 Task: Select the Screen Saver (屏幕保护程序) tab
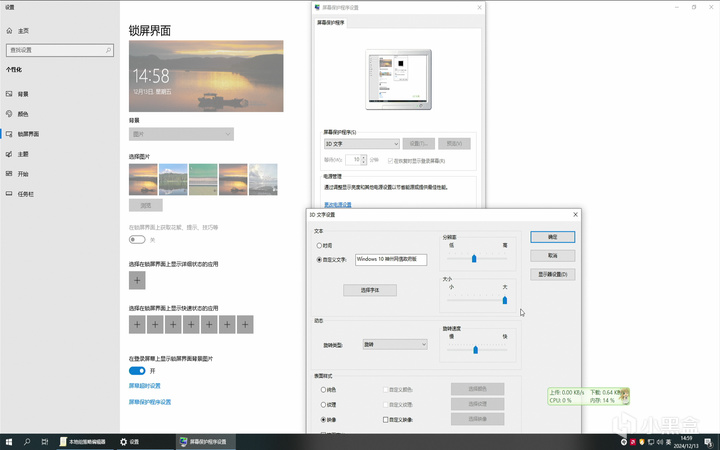pyautogui.click(x=331, y=22)
